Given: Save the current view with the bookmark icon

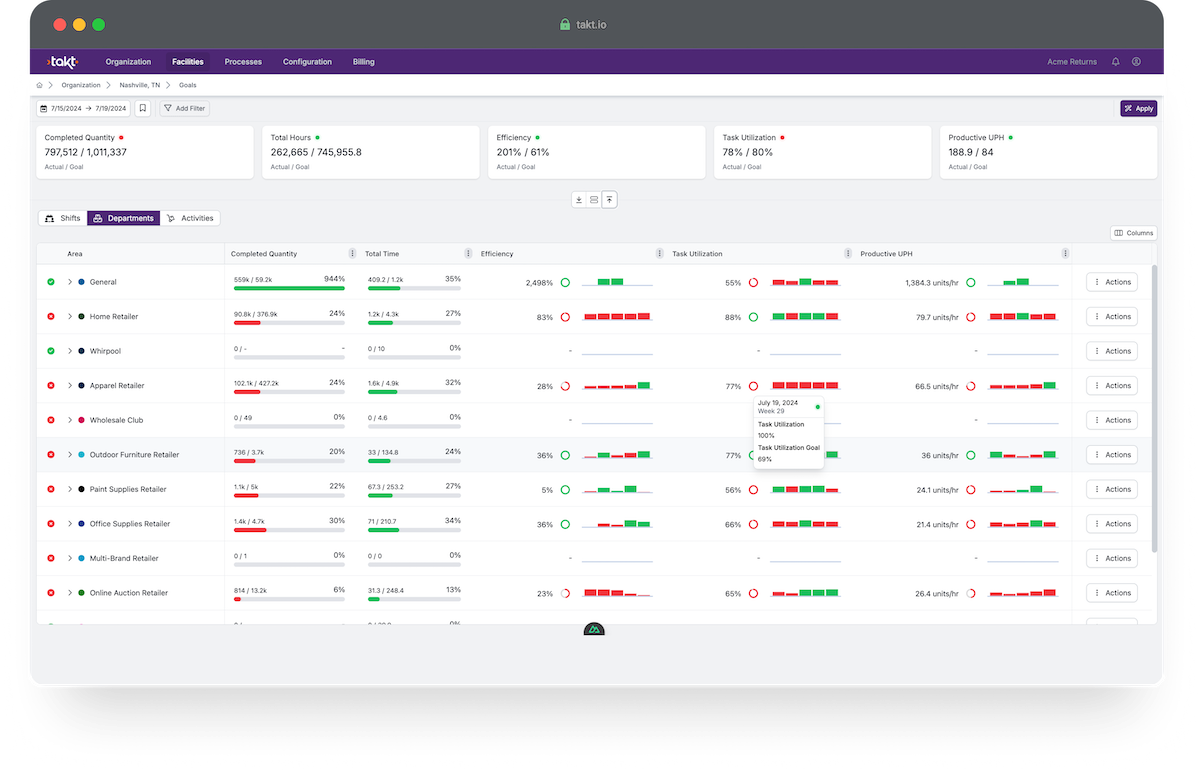Looking at the screenshot, I should click(143, 108).
